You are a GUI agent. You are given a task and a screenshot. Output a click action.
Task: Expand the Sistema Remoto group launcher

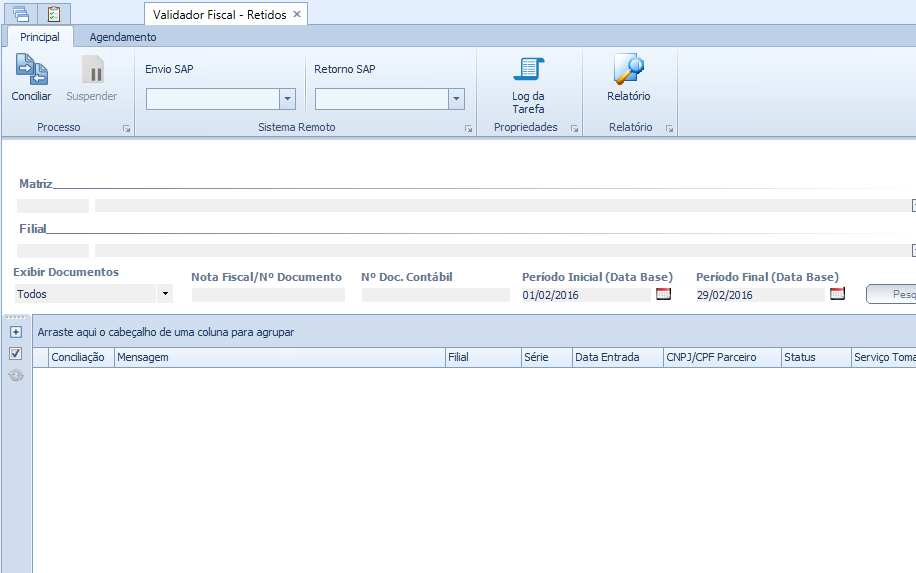point(468,129)
